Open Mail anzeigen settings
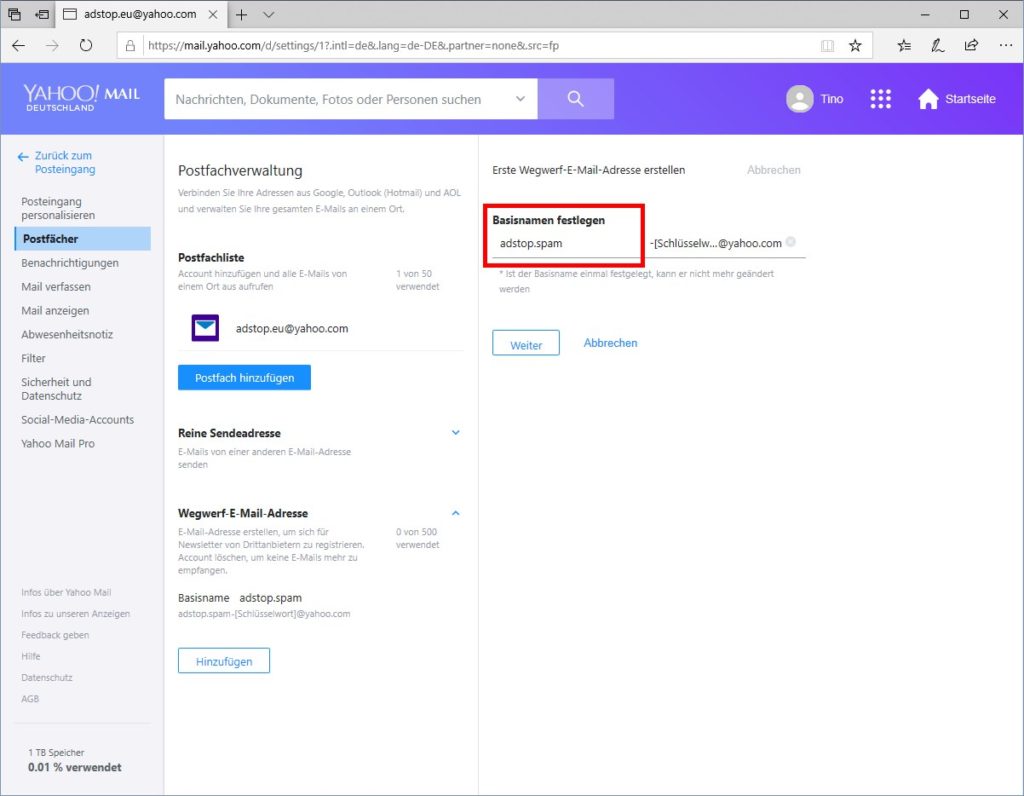Viewport: 1024px width, 796px height. [55, 311]
